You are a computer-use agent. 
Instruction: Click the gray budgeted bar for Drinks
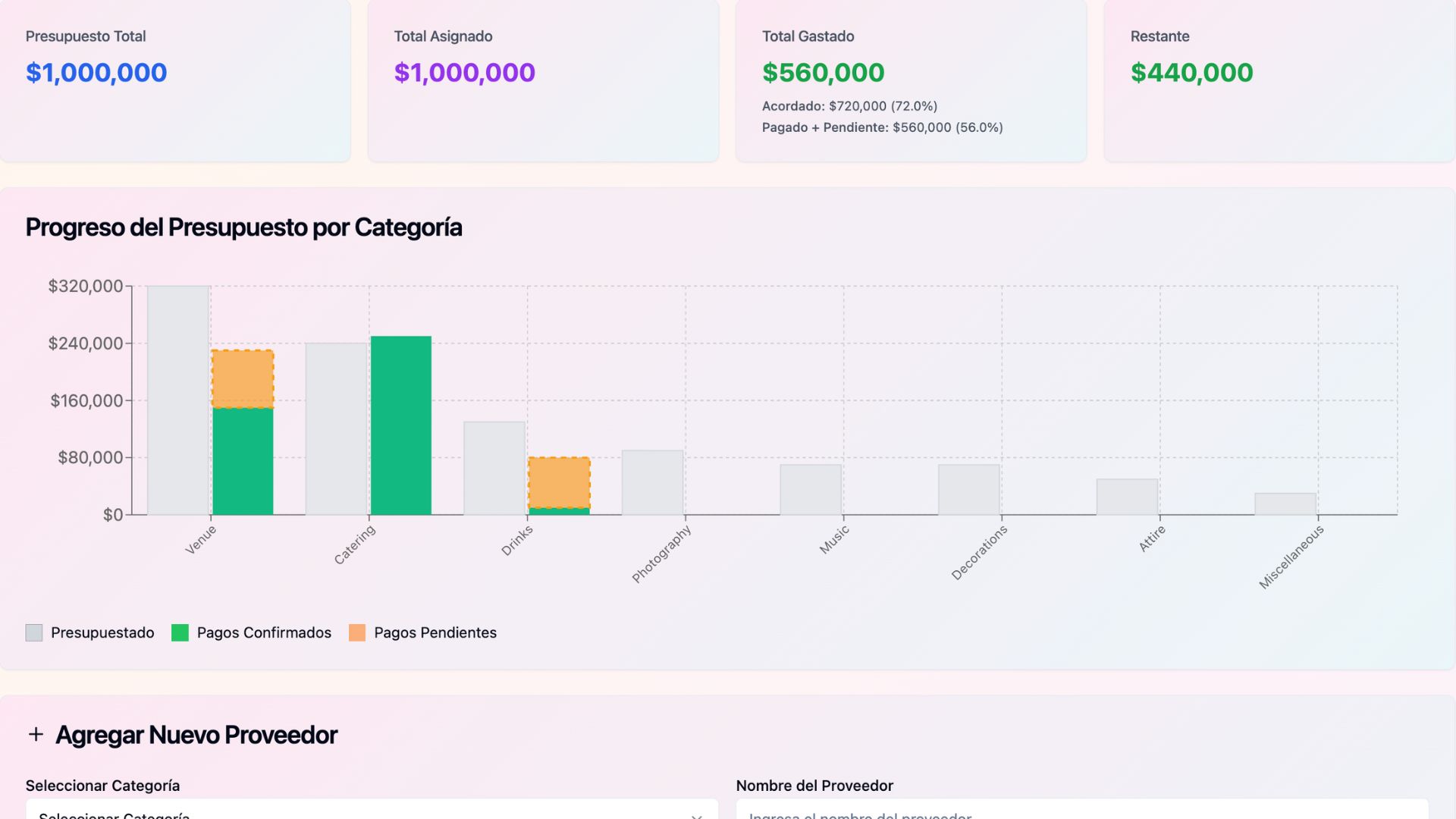point(494,469)
